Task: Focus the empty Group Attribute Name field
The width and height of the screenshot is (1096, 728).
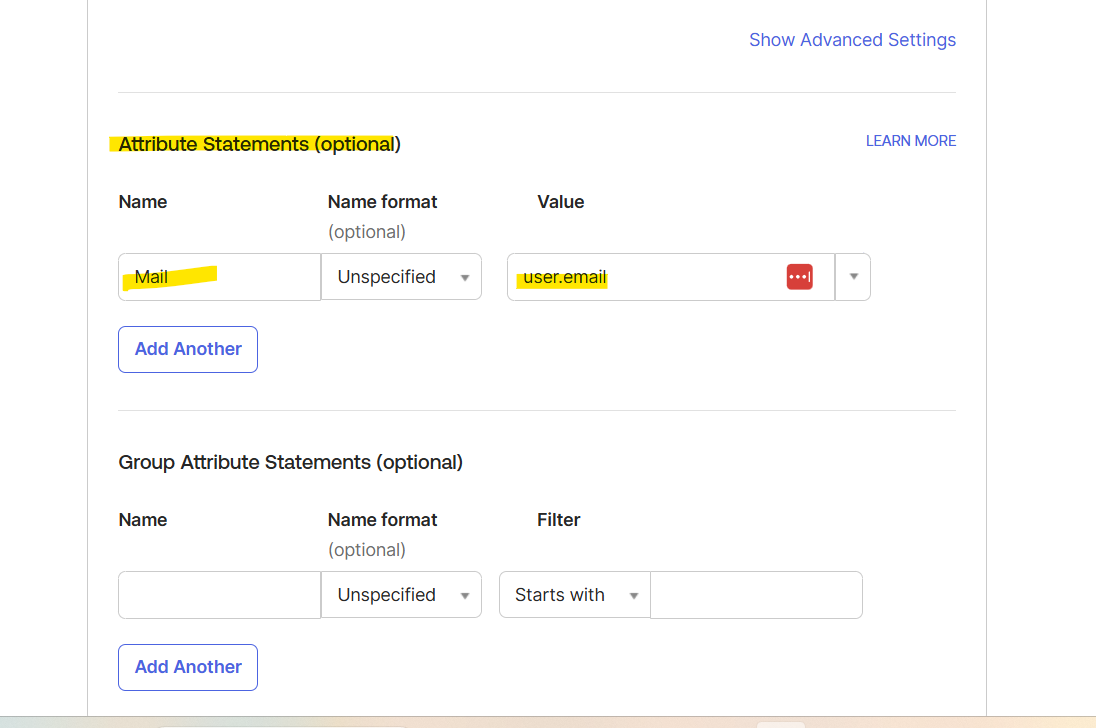Action: click(x=219, y=595)
